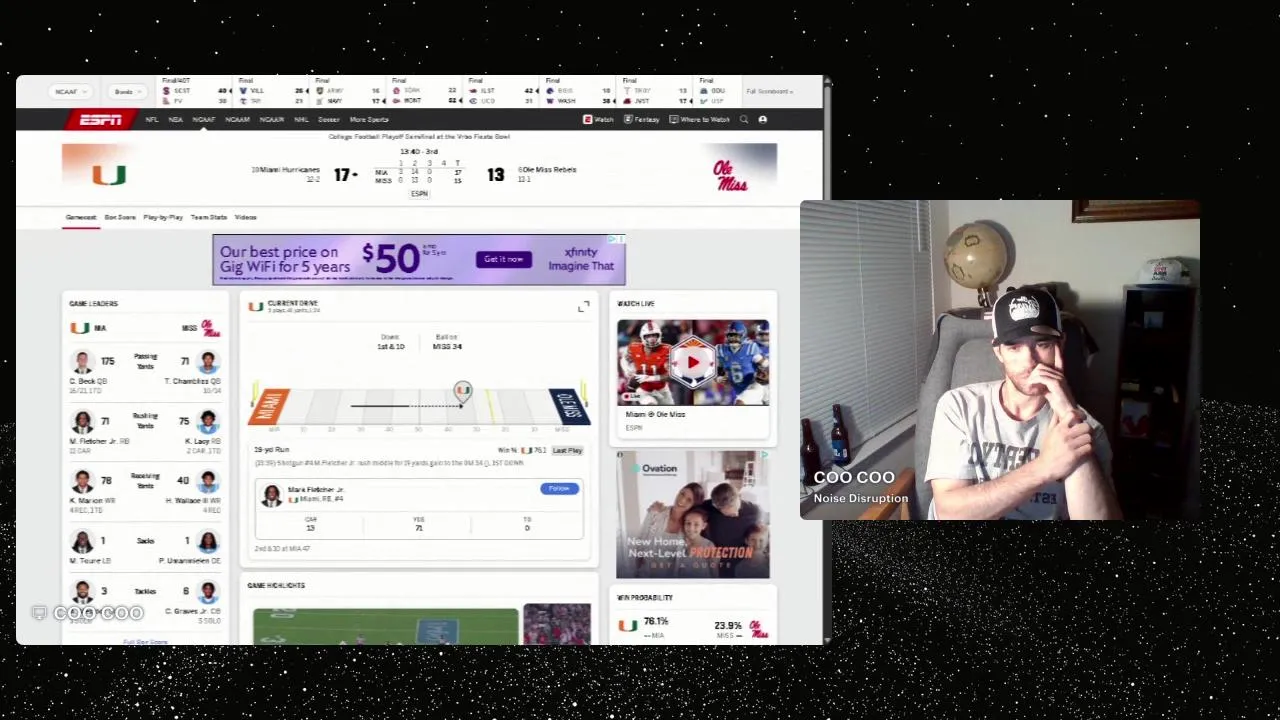Screen dimensions: 1280x720
Task: Click T. Chambliss player headshot
Action: 208,362
